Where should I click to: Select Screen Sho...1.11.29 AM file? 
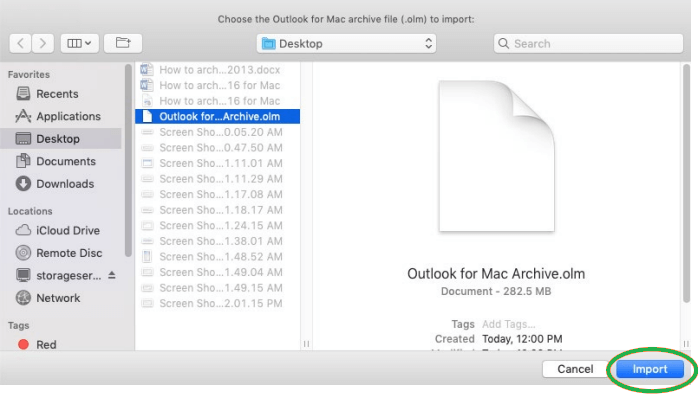click(218, 179)
